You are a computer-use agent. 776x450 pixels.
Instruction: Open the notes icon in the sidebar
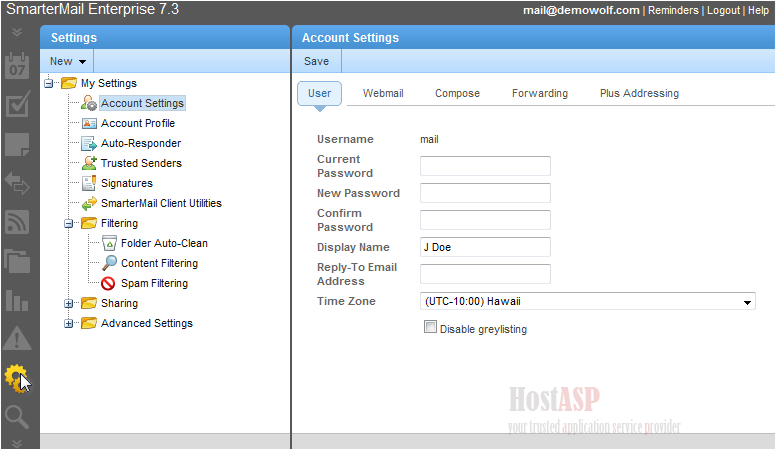pos(17,145)
